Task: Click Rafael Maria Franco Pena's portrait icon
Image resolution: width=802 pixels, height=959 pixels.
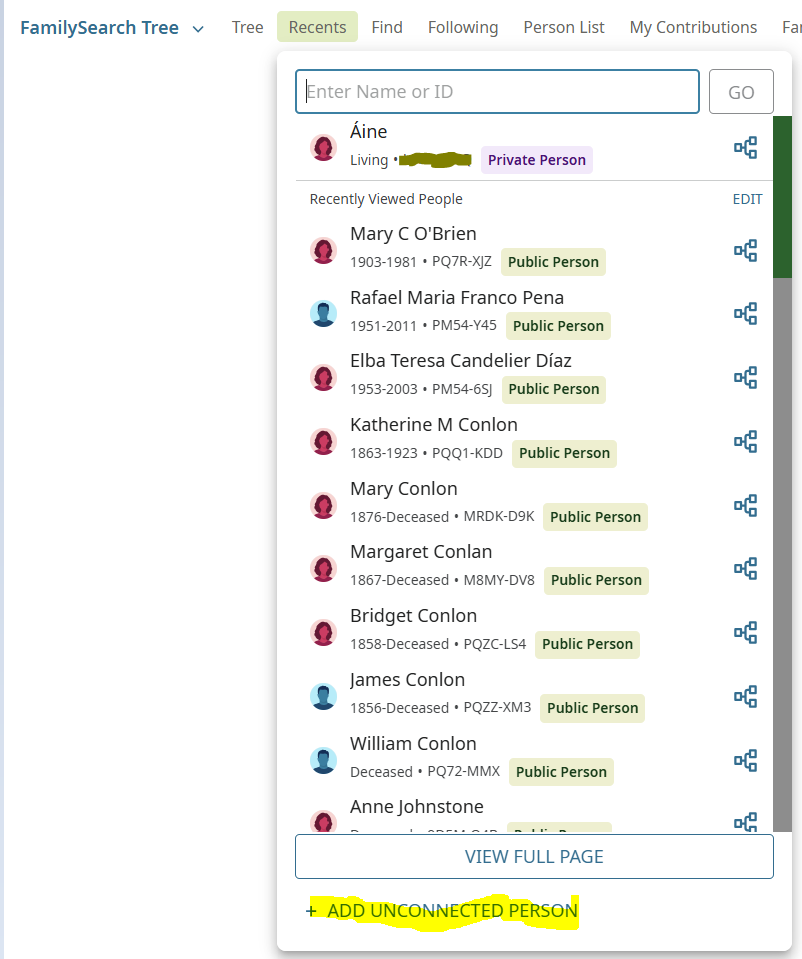Action: coord(323,314)
